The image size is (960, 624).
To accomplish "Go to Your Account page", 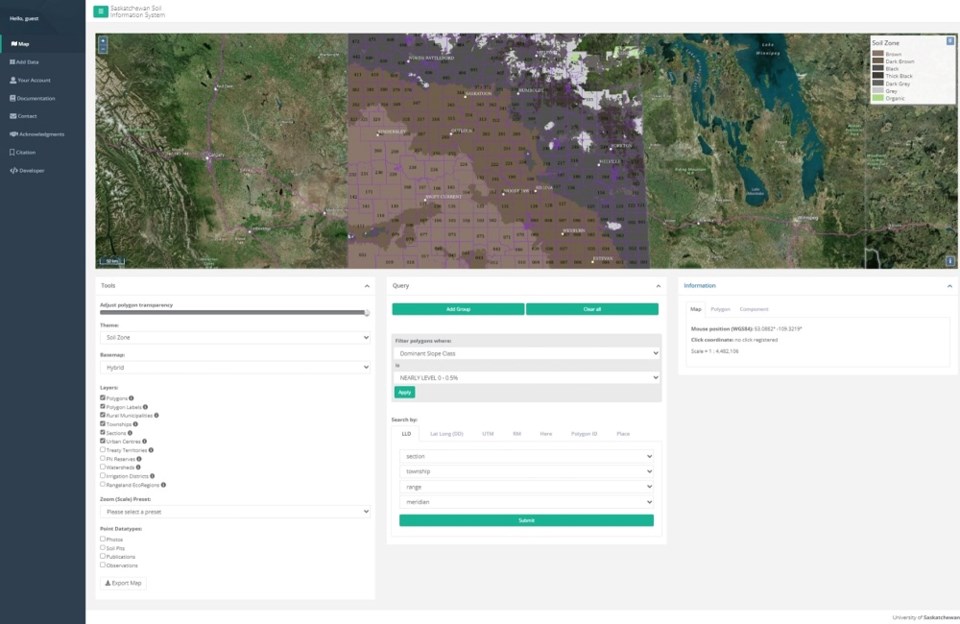I will (x=30, y=80).
